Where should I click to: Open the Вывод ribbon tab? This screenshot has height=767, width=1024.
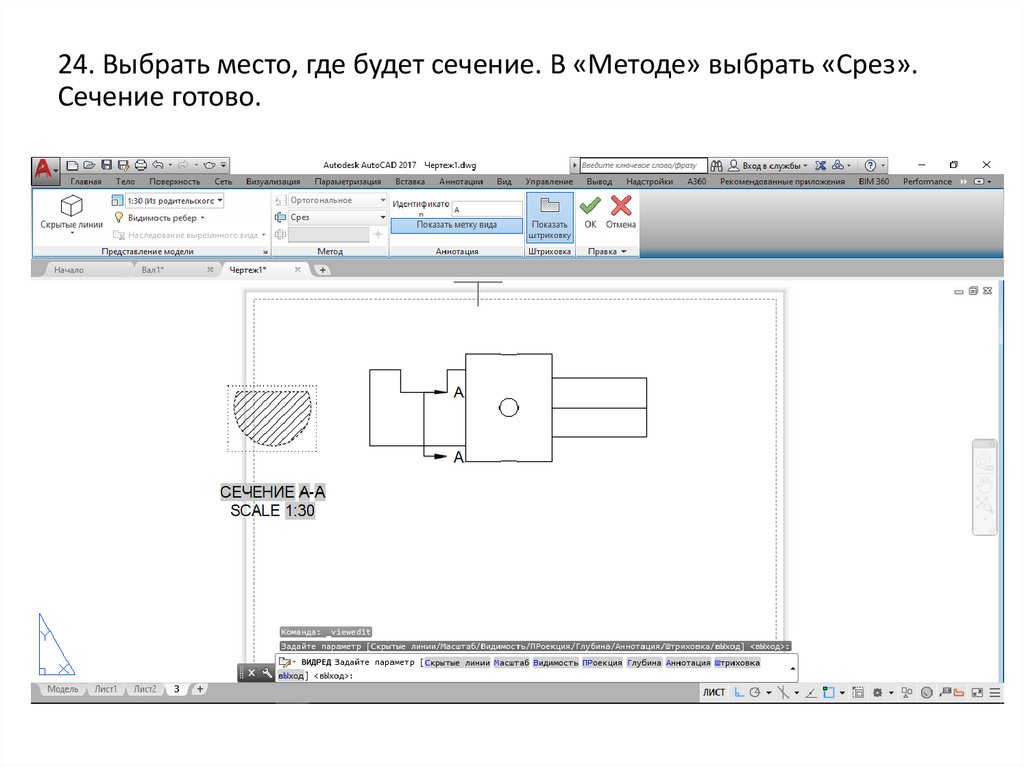[599, 182]
